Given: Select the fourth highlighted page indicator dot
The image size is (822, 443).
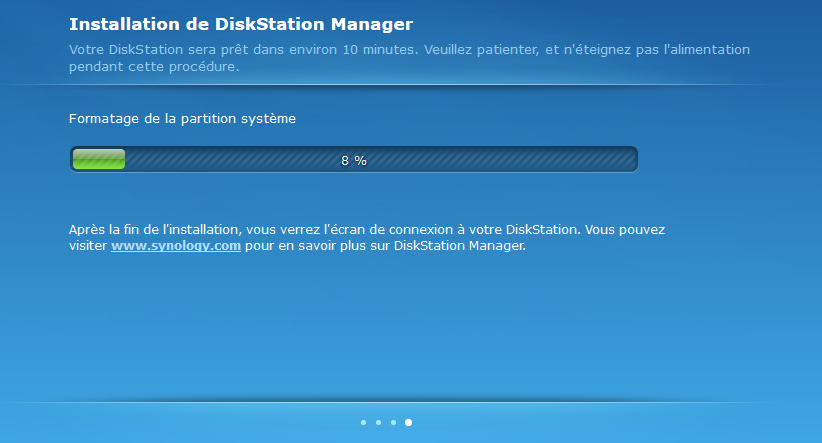Looking at the screenshot, I should pyautogui.click(x=408, y=423).
